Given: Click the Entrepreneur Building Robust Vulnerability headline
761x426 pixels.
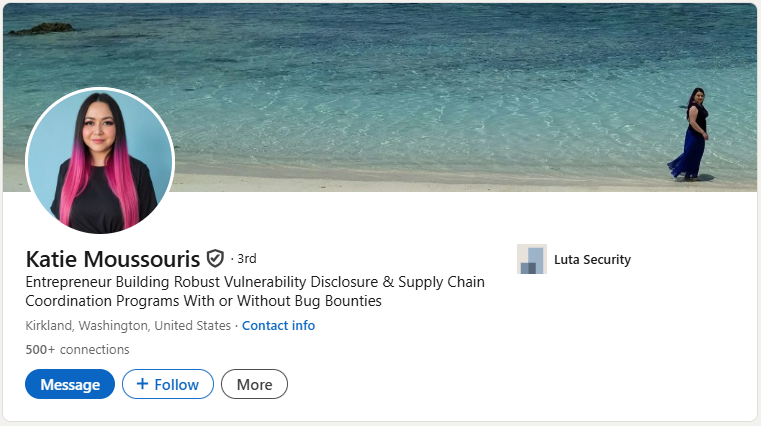Looking at the screenshot, I should (254, 282).
